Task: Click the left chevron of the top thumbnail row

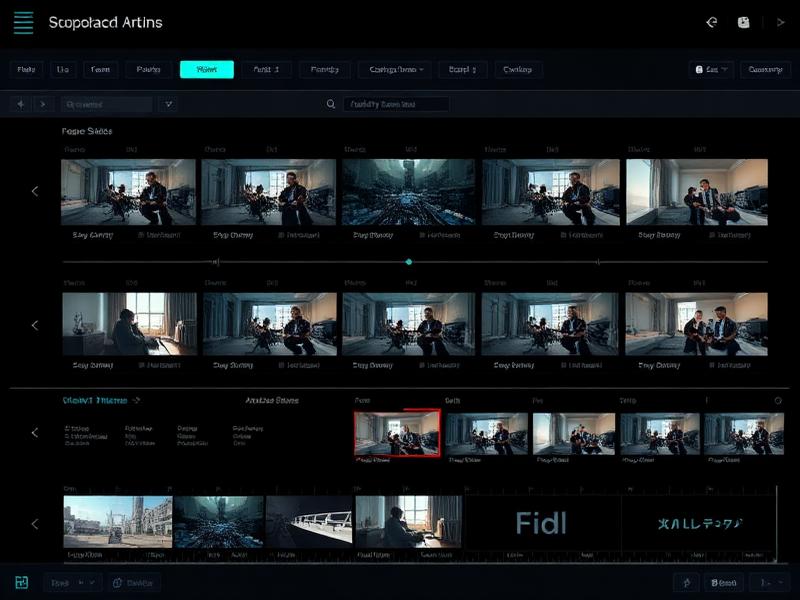Action: 35,191
